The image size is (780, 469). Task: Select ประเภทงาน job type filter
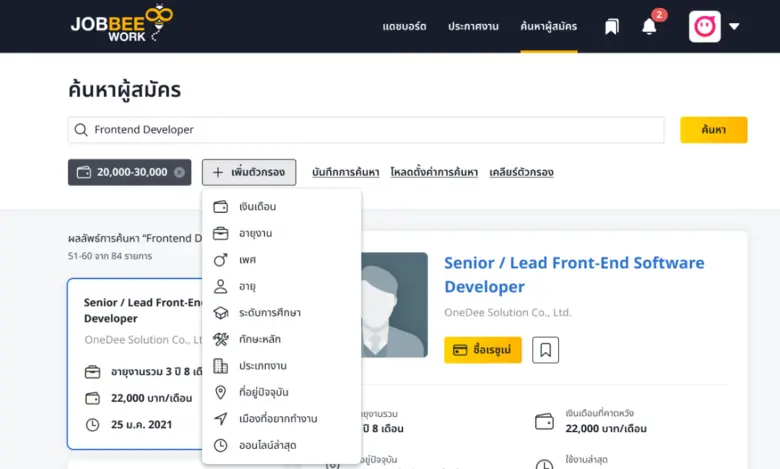(262, 366)
